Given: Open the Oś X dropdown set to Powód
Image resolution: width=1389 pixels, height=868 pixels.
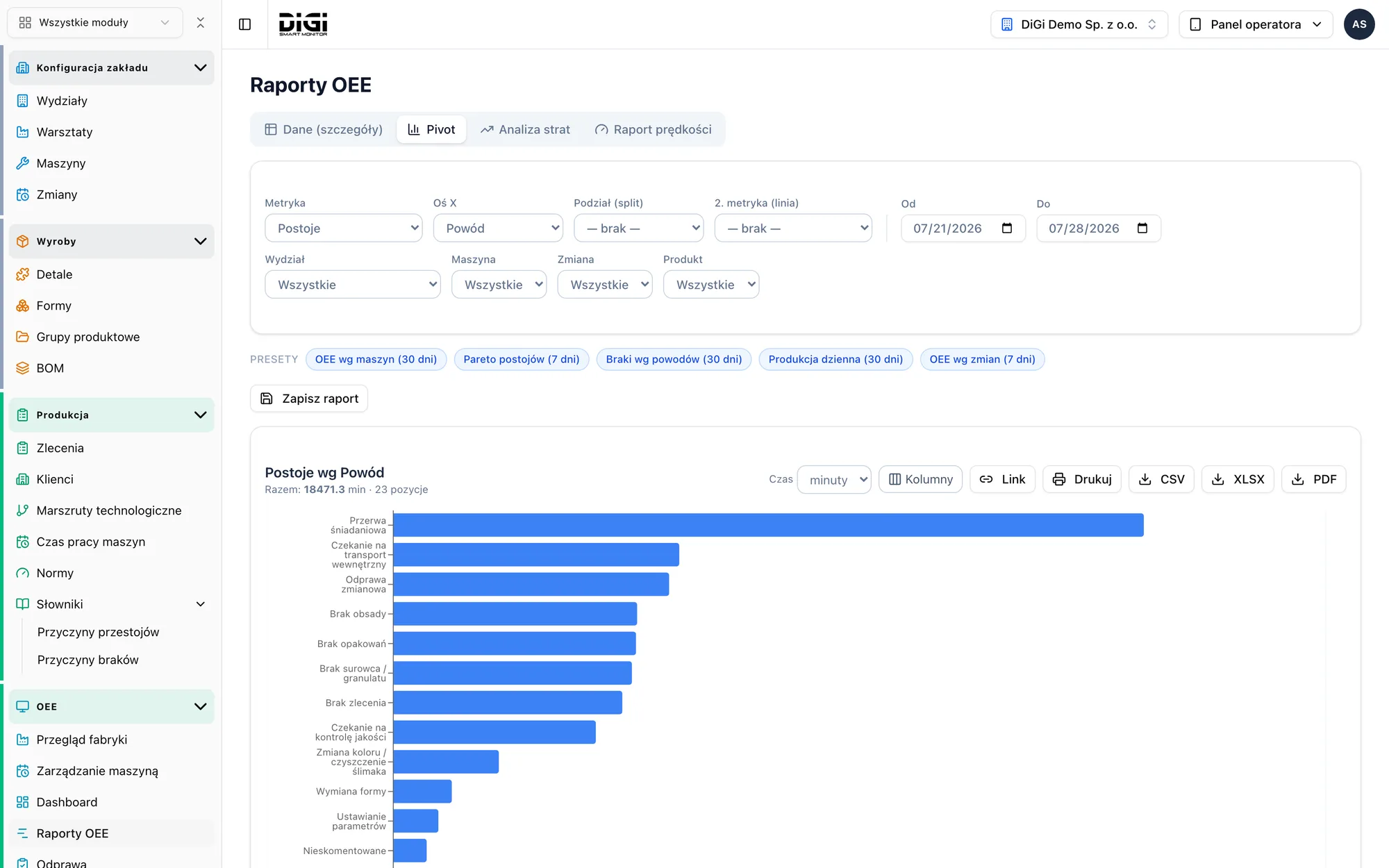Looking at the screenshot, I should click(x=498, y=228).
